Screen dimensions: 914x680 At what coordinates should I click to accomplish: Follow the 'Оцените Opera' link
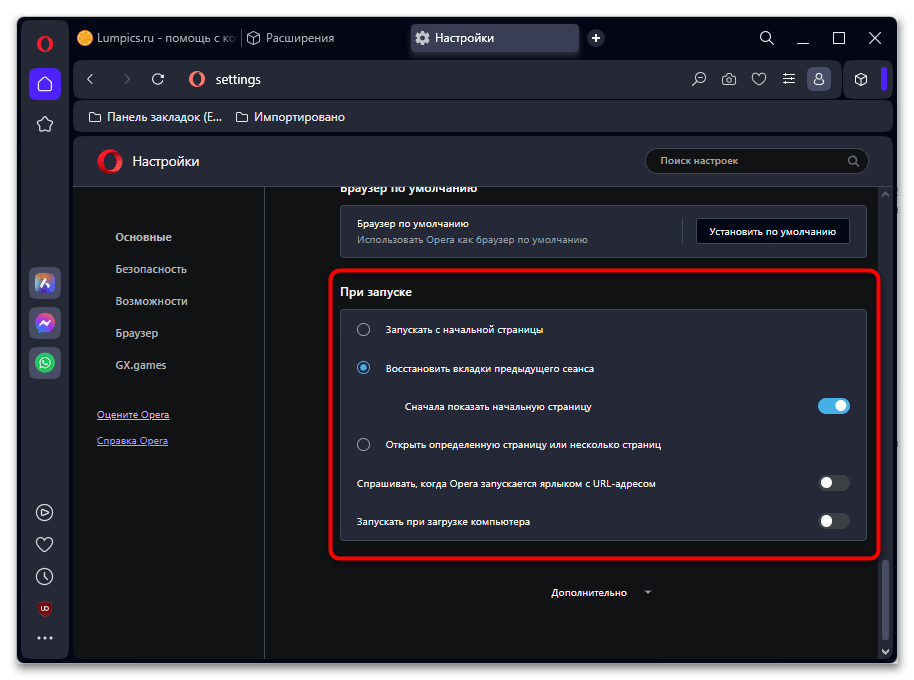(133, 415)
